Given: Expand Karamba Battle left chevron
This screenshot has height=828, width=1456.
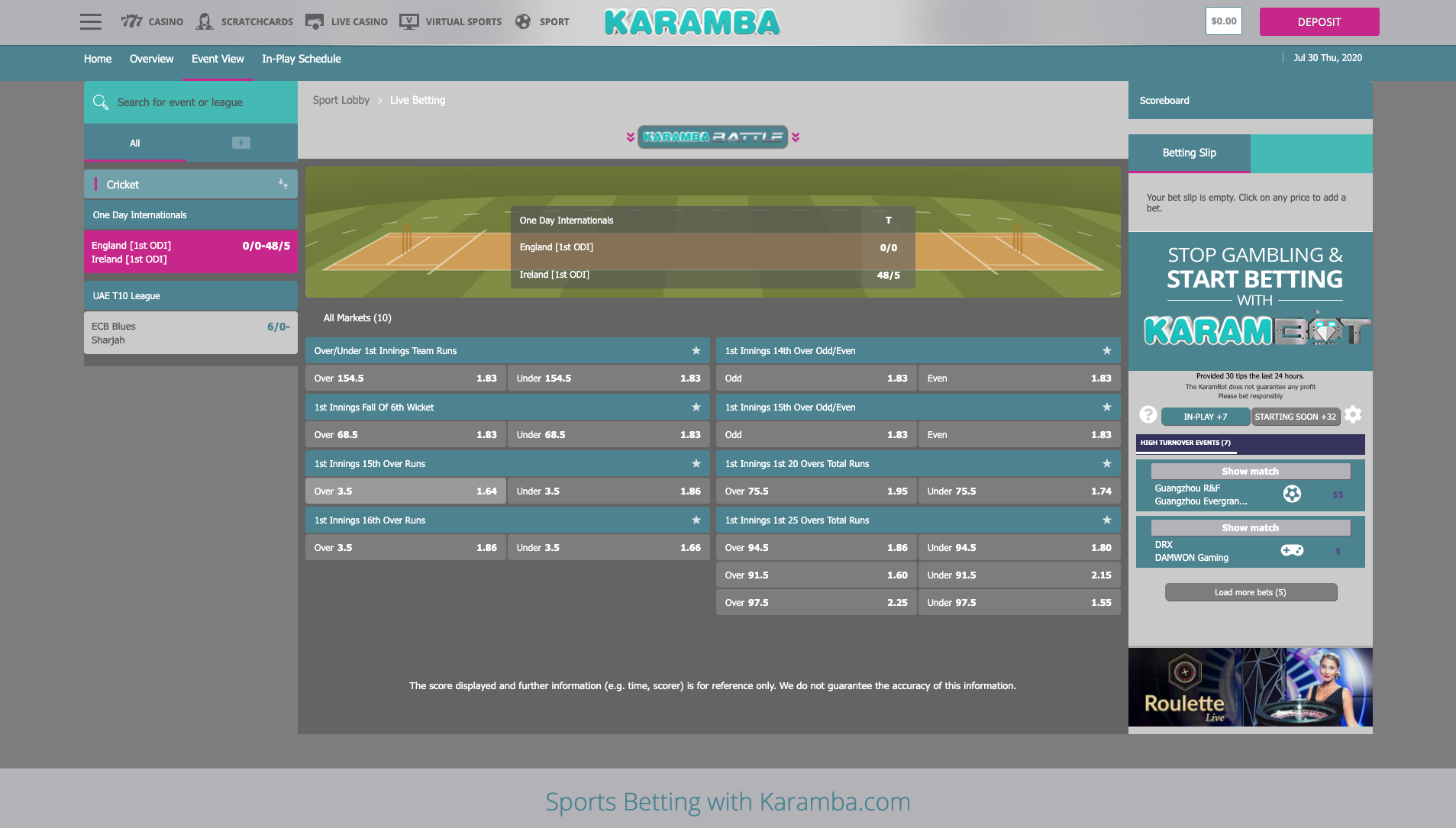Looking at the screenshot, I should (631, 137).
